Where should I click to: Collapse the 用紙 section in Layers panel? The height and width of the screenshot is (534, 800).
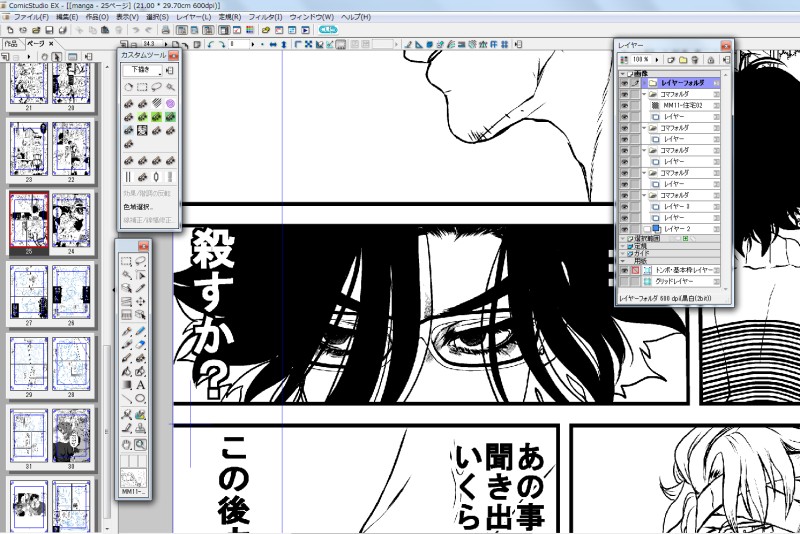[623, 261]
